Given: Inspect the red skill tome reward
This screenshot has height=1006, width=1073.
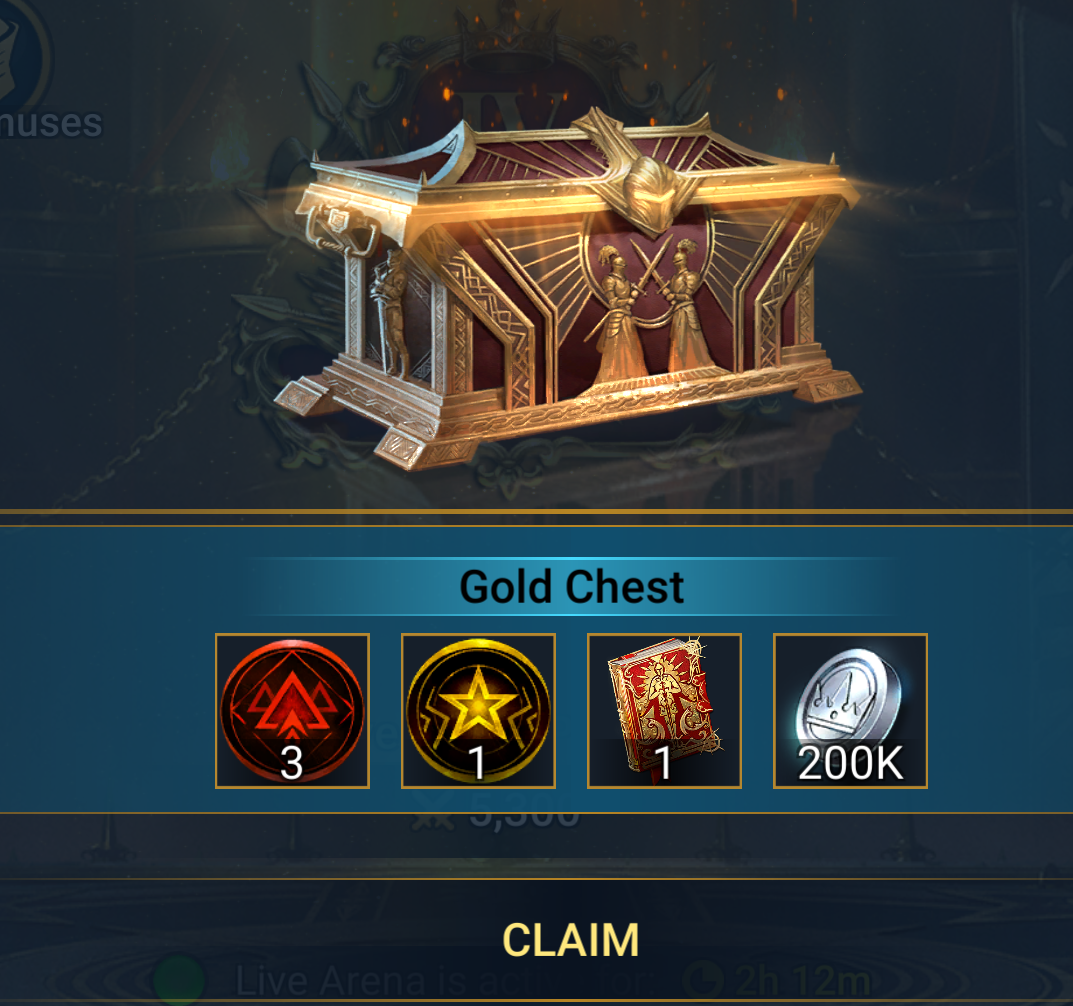Looking at the screenshot, I should tap(664, 711).
